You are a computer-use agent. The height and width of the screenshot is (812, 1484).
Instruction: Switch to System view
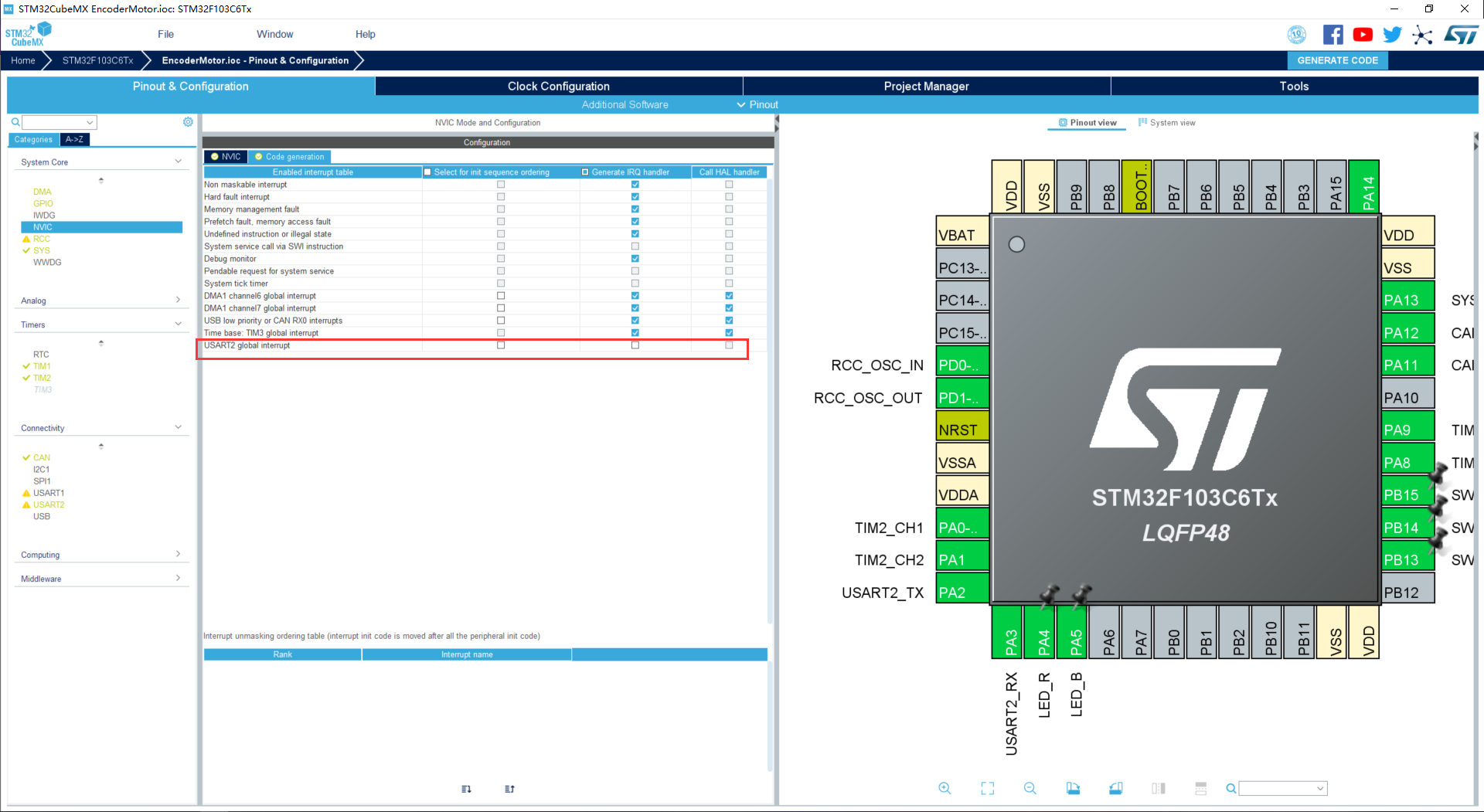tap(1167, 122)
